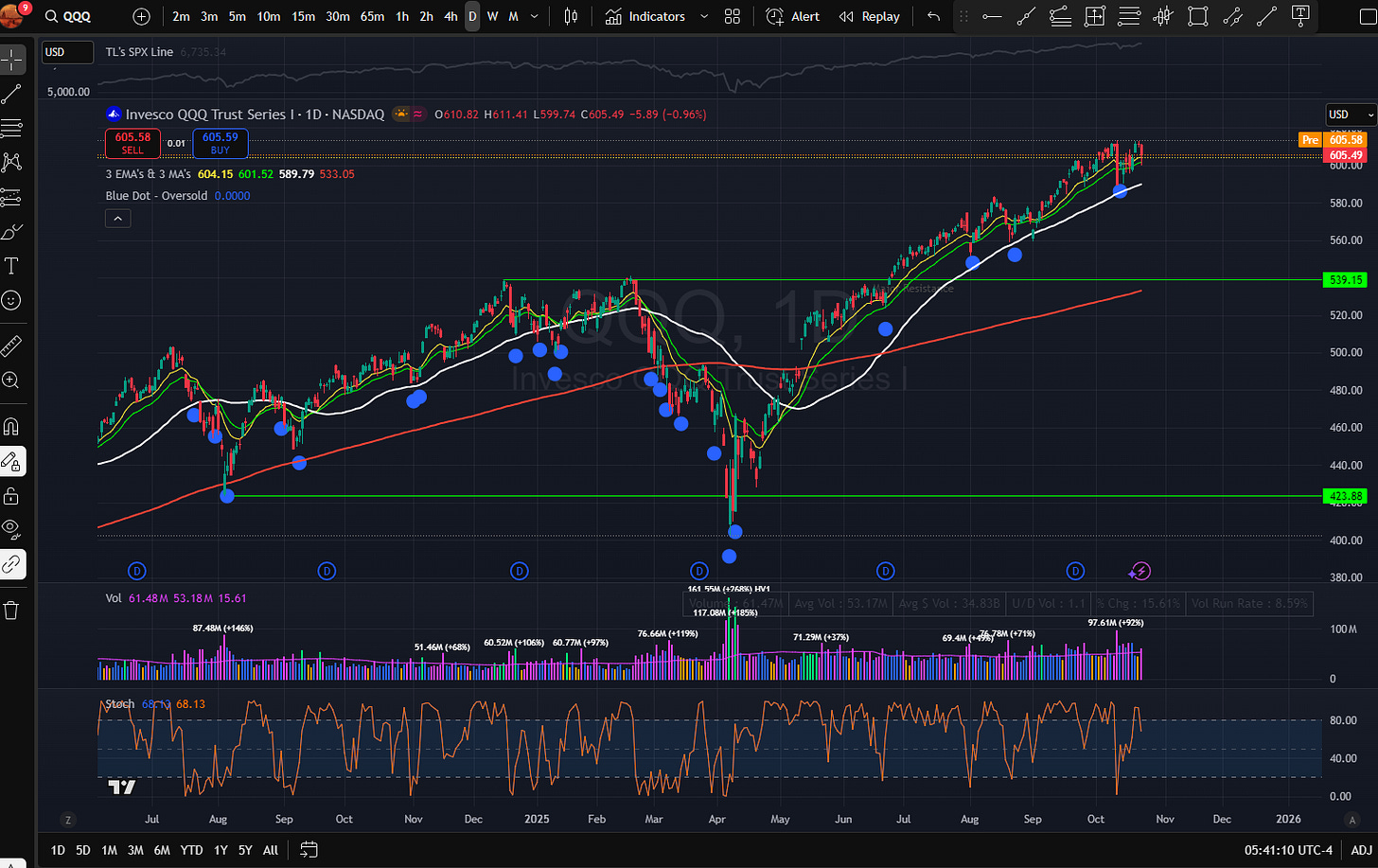
Task: Click the undo arrow
Action: coord(934,16)
